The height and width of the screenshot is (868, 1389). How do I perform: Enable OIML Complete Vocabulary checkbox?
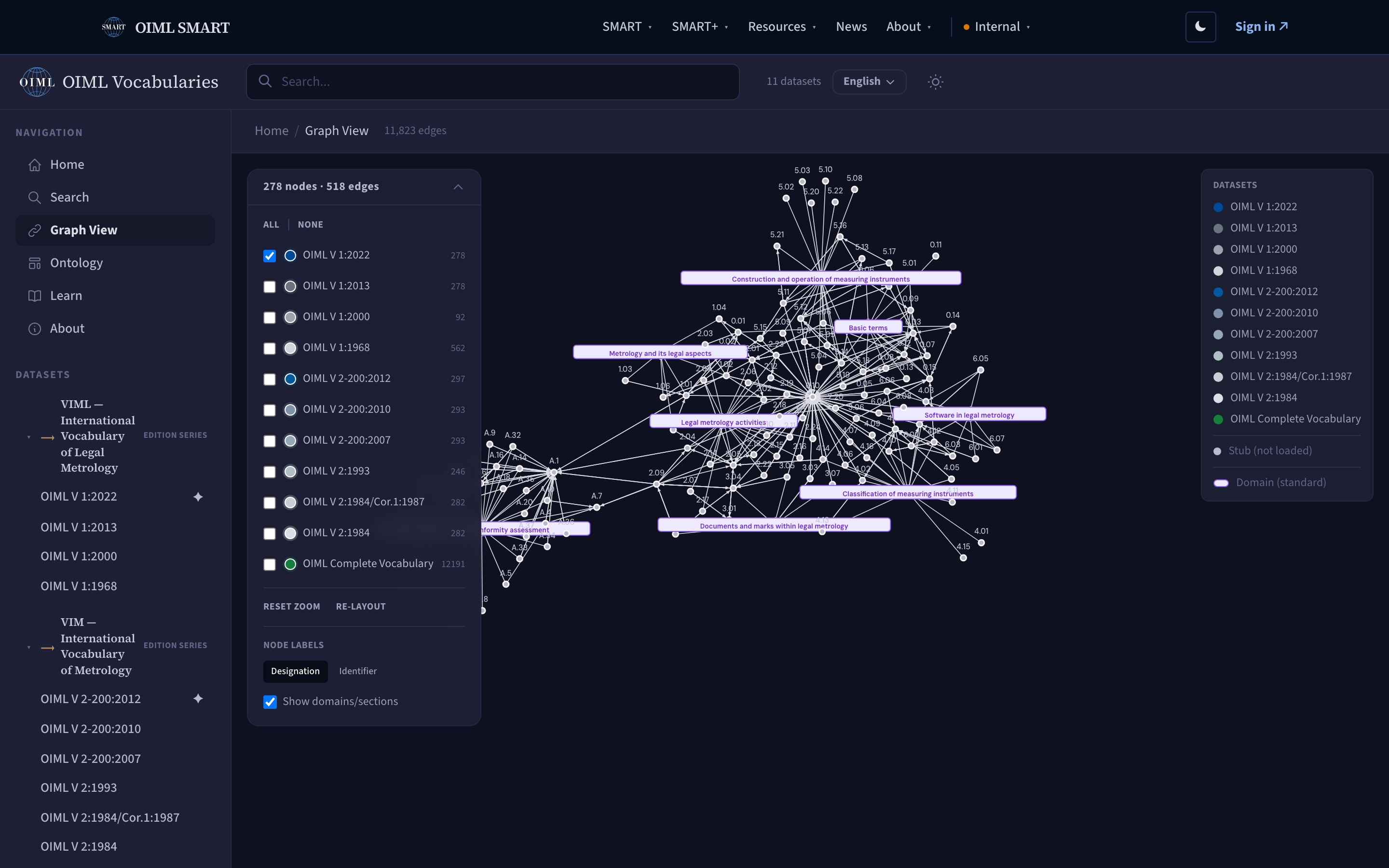269,564
